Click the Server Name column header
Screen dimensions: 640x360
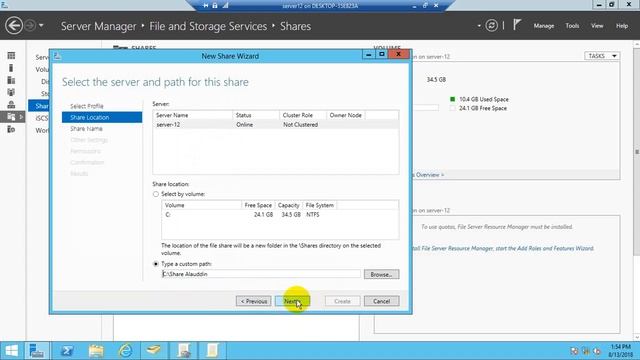click(193, 115)
